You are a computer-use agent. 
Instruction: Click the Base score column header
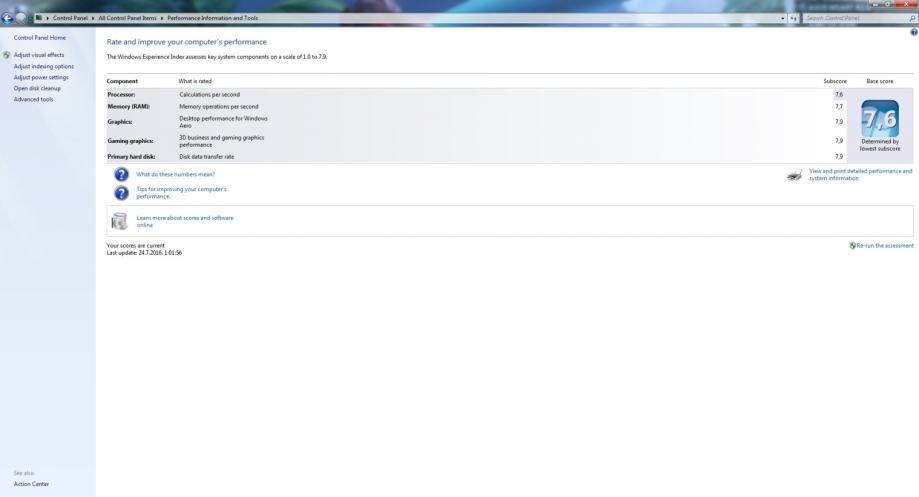(x=880, y=81)
